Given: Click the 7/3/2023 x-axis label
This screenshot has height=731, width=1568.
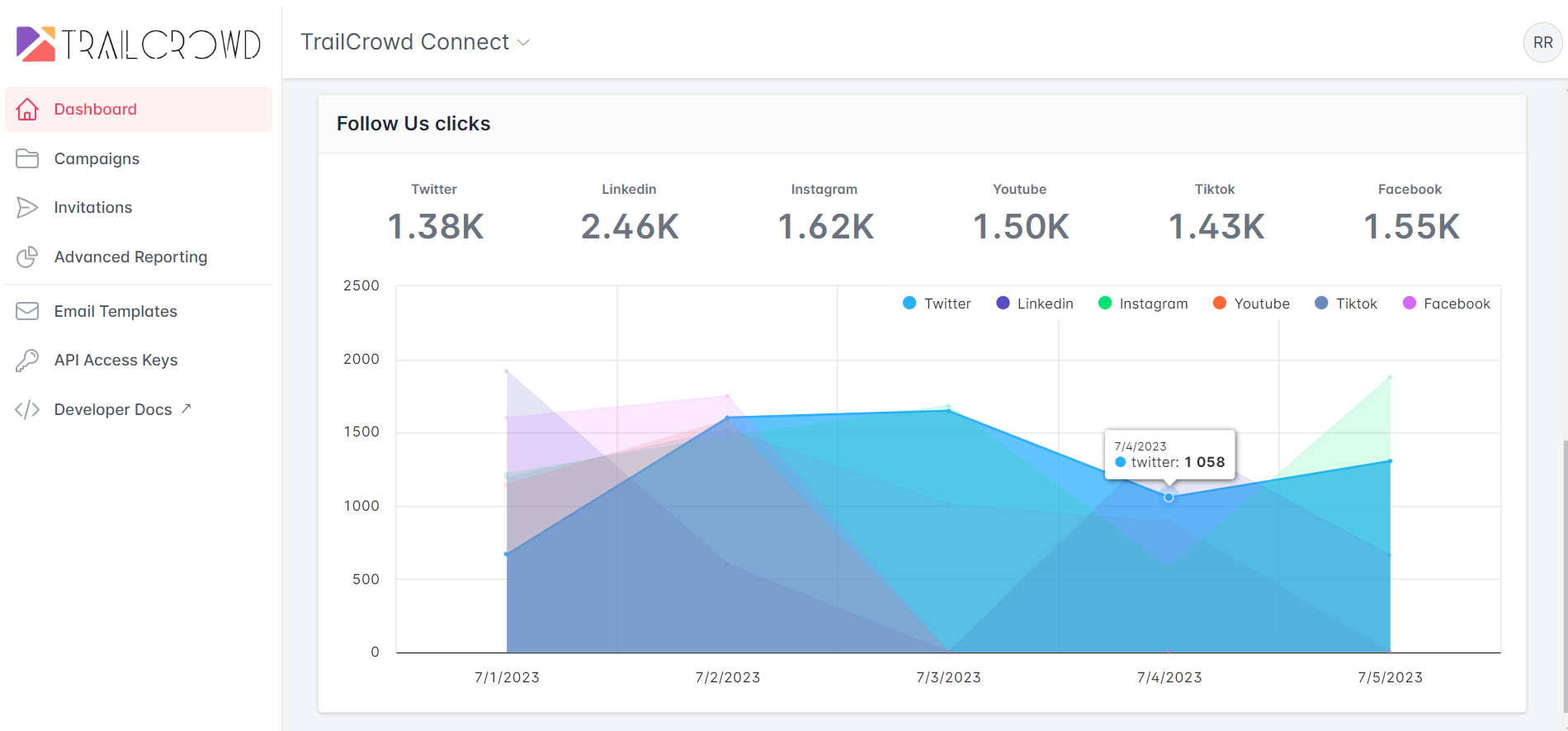Looking at the screenshot, I should (948, 677).
